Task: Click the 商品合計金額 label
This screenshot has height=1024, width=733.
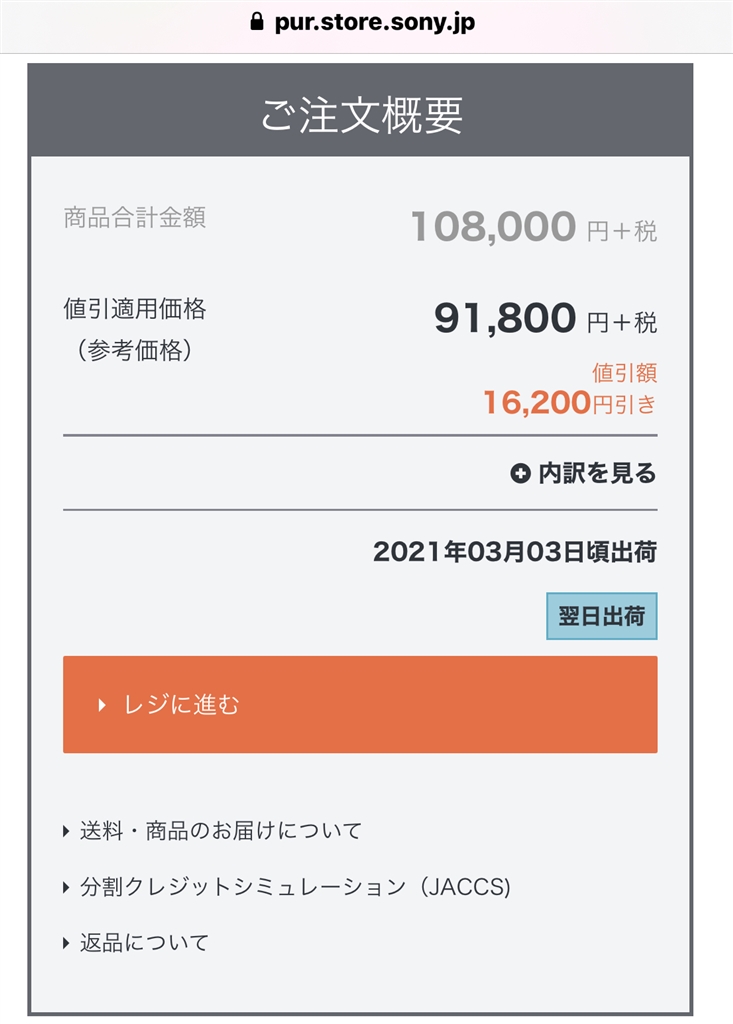Action: tap(134, 218)
